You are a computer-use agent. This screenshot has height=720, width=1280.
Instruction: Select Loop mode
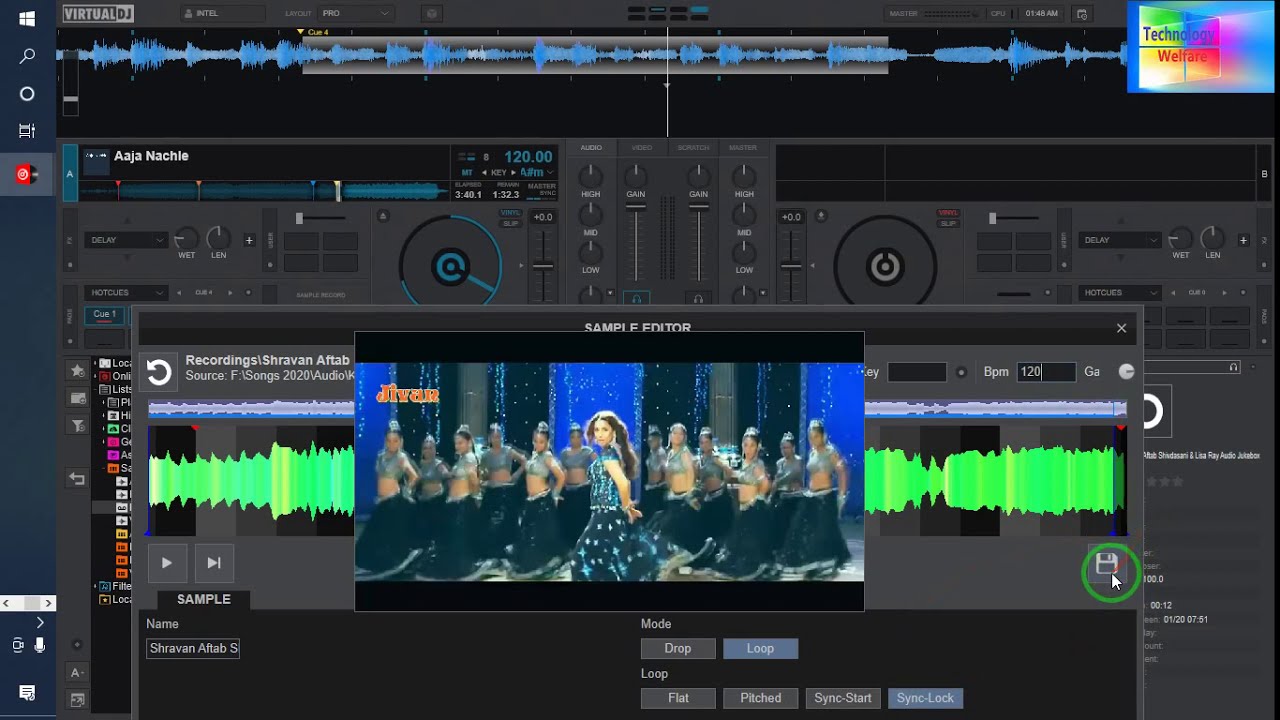(760, 648)
